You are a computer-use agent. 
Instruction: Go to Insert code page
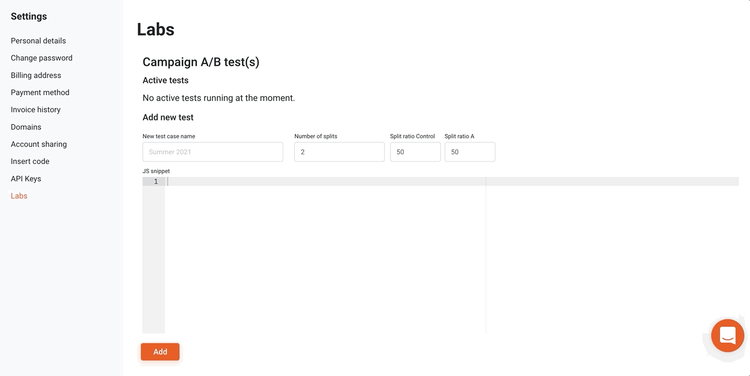click(30, 161)
